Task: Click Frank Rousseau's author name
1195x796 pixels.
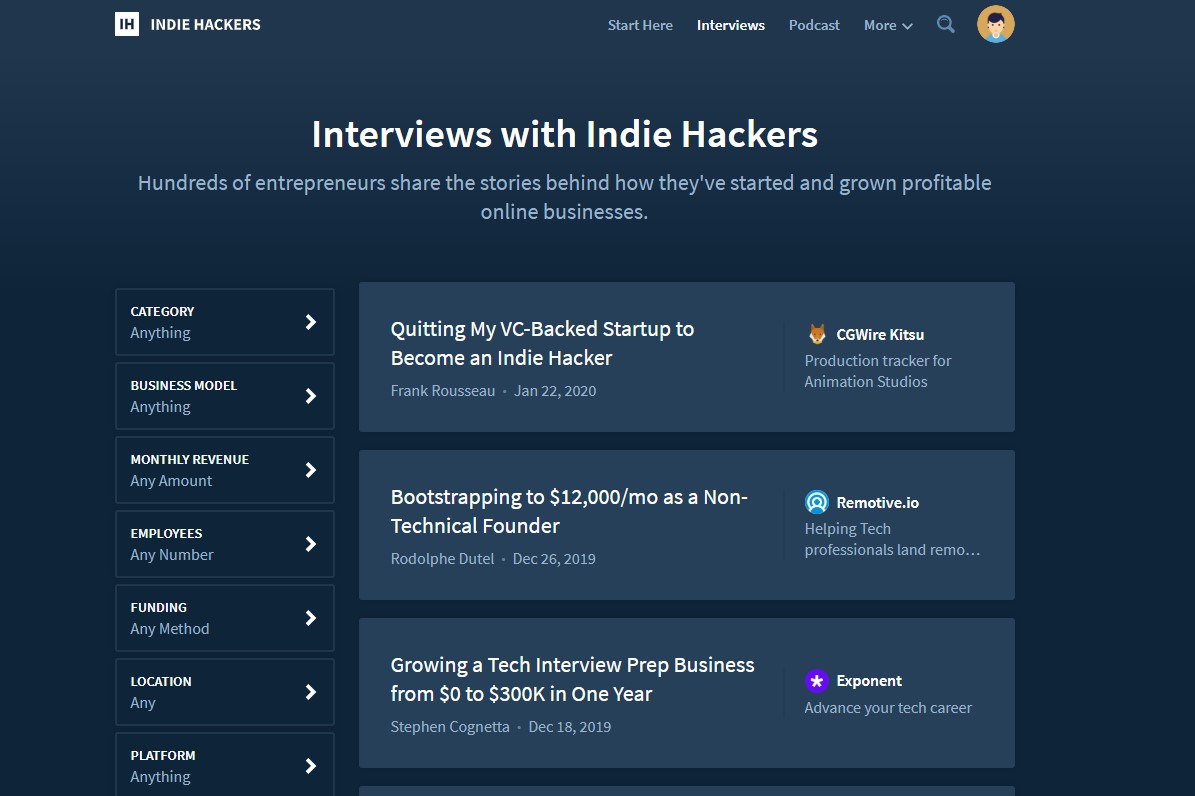Action: click(443, 391)
